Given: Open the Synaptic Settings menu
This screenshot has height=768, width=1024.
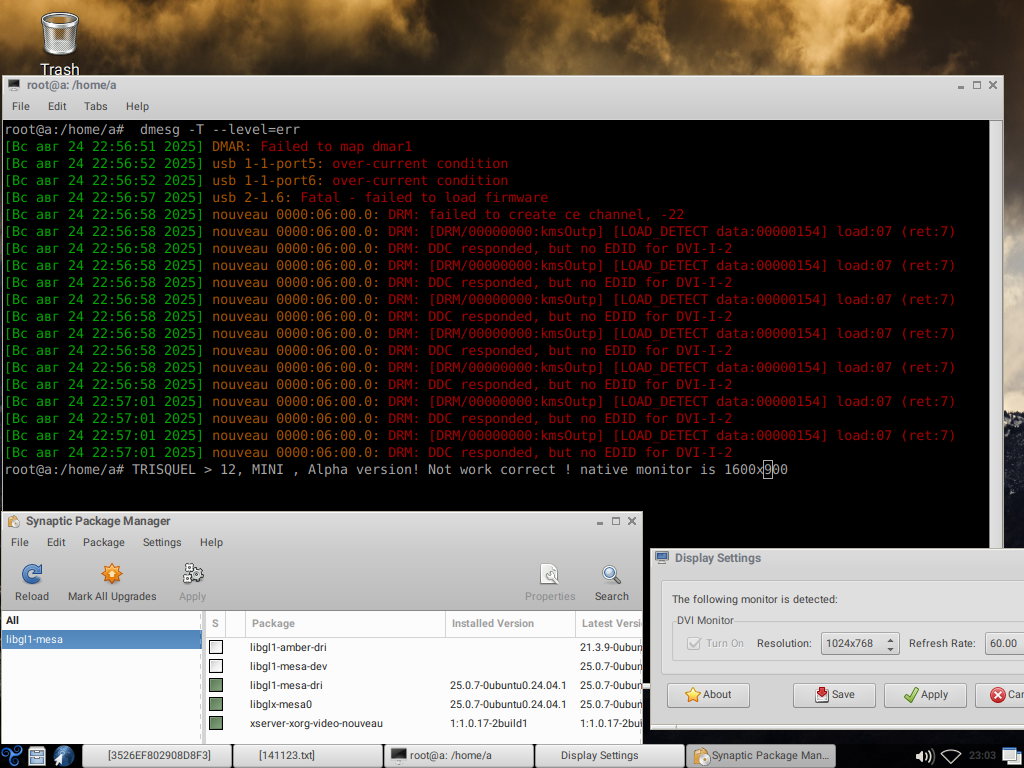Looking at the screenshot, I should [162, 542].
